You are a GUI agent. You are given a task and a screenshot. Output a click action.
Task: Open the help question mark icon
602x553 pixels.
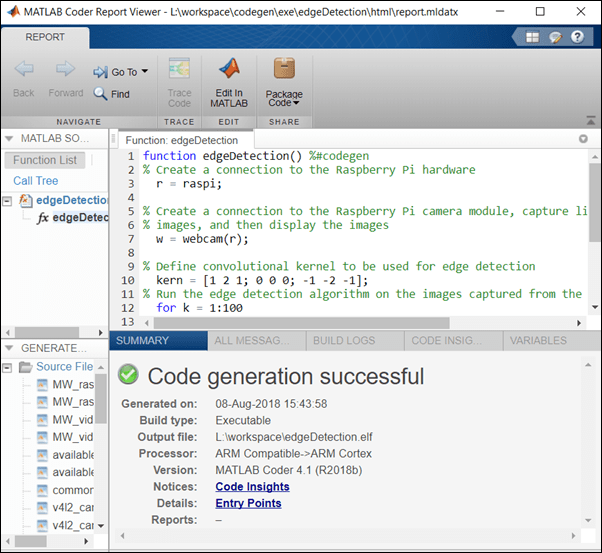click(x=577, y=37)
